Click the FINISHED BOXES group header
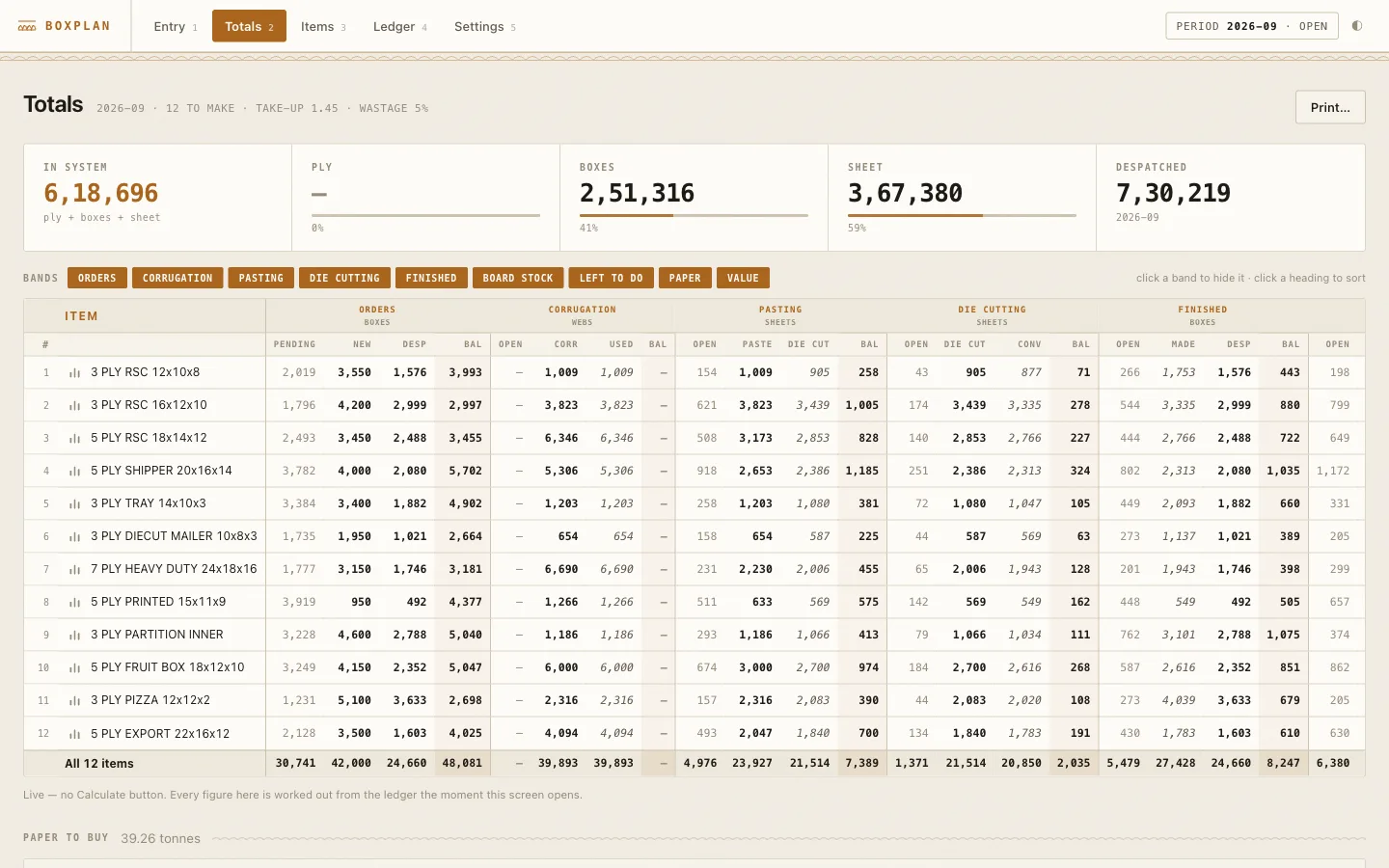 [x=1203, y=315]
